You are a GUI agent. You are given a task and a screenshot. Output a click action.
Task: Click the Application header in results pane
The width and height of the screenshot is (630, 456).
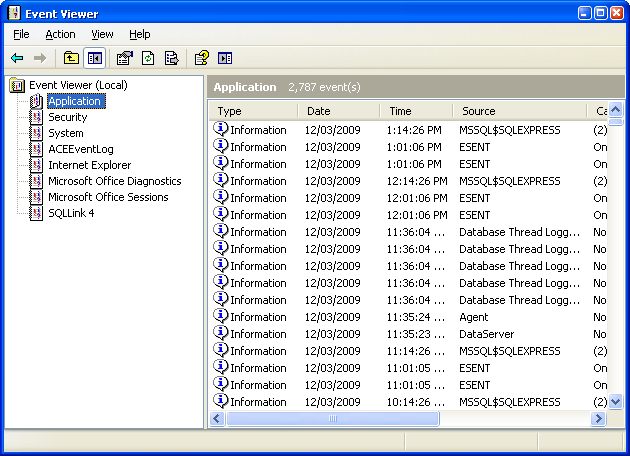245,87
